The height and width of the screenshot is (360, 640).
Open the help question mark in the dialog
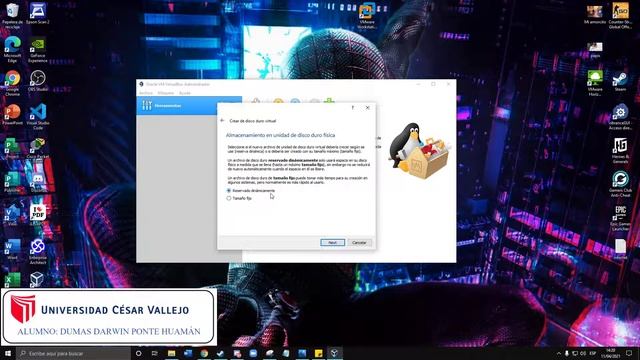[x=353, y=108]
